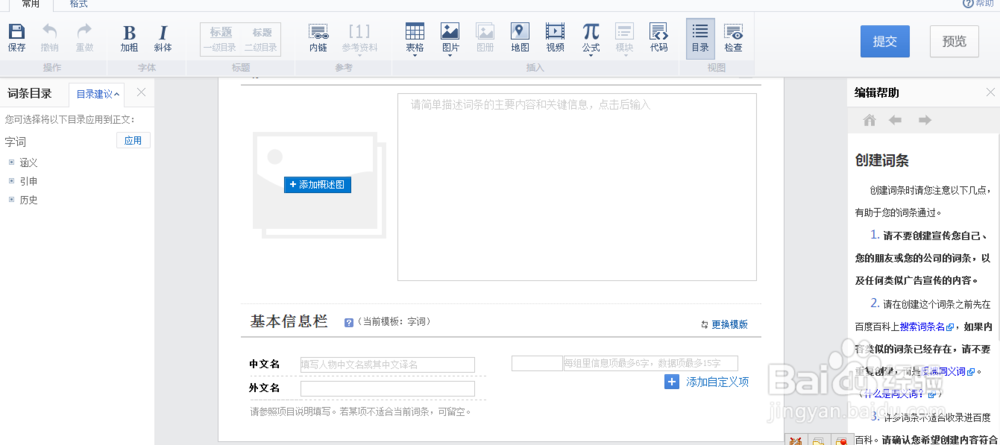The image size is (1000, 445).
Task: Click 更换模板 to change template
Action: click(x=724, y=324)
